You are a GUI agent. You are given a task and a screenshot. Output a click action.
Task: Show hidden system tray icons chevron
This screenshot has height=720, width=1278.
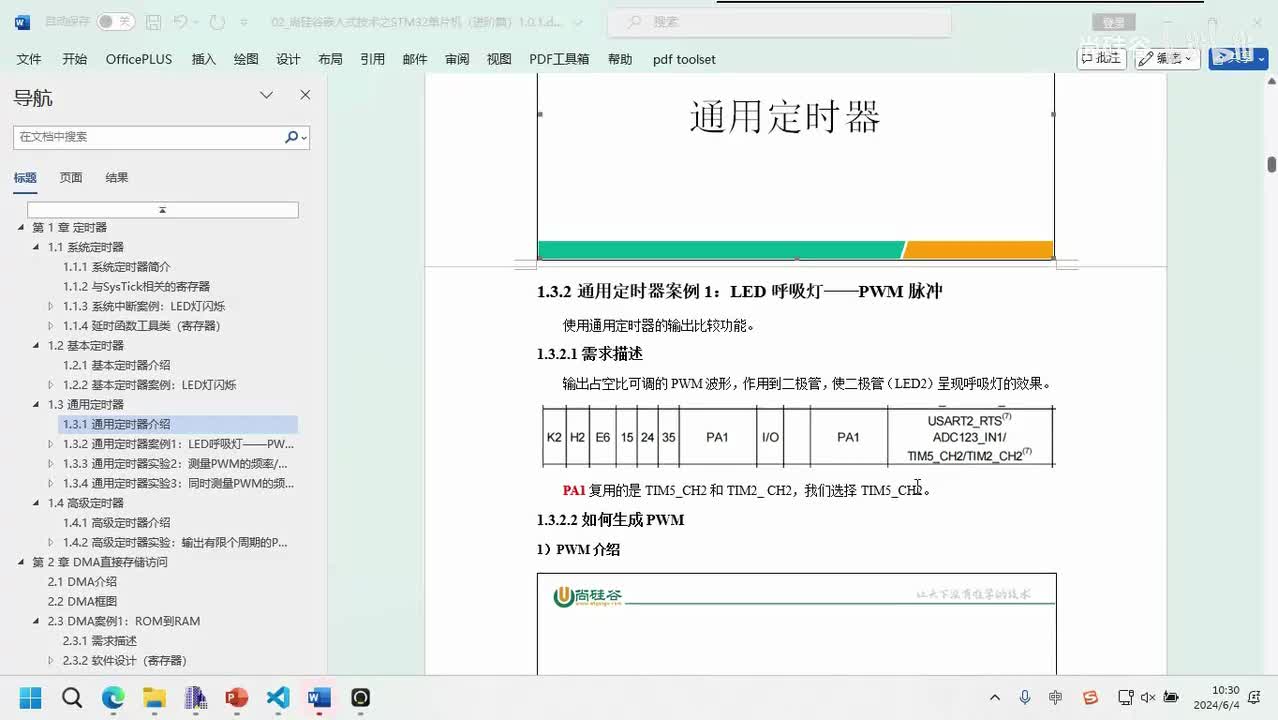pos(995,697)
